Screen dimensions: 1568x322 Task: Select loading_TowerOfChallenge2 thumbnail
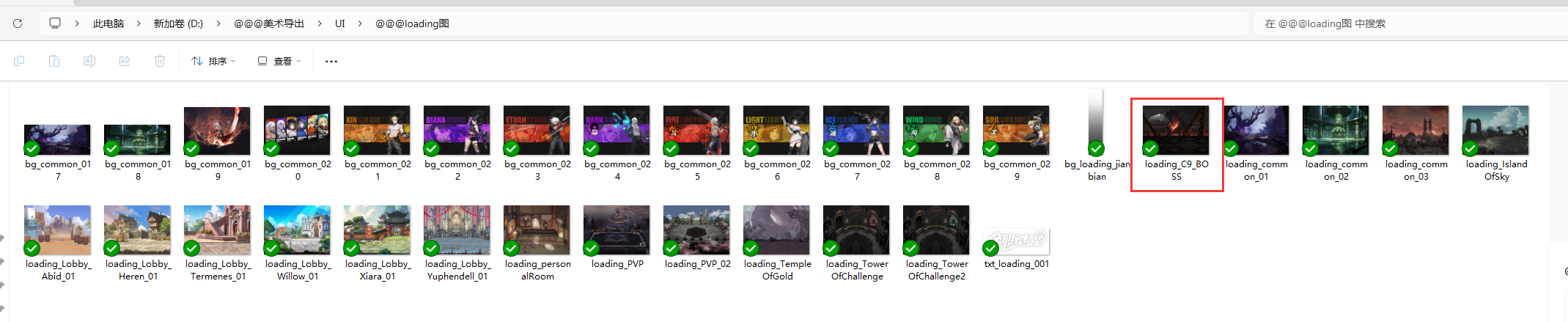click(x=936, y=230)
